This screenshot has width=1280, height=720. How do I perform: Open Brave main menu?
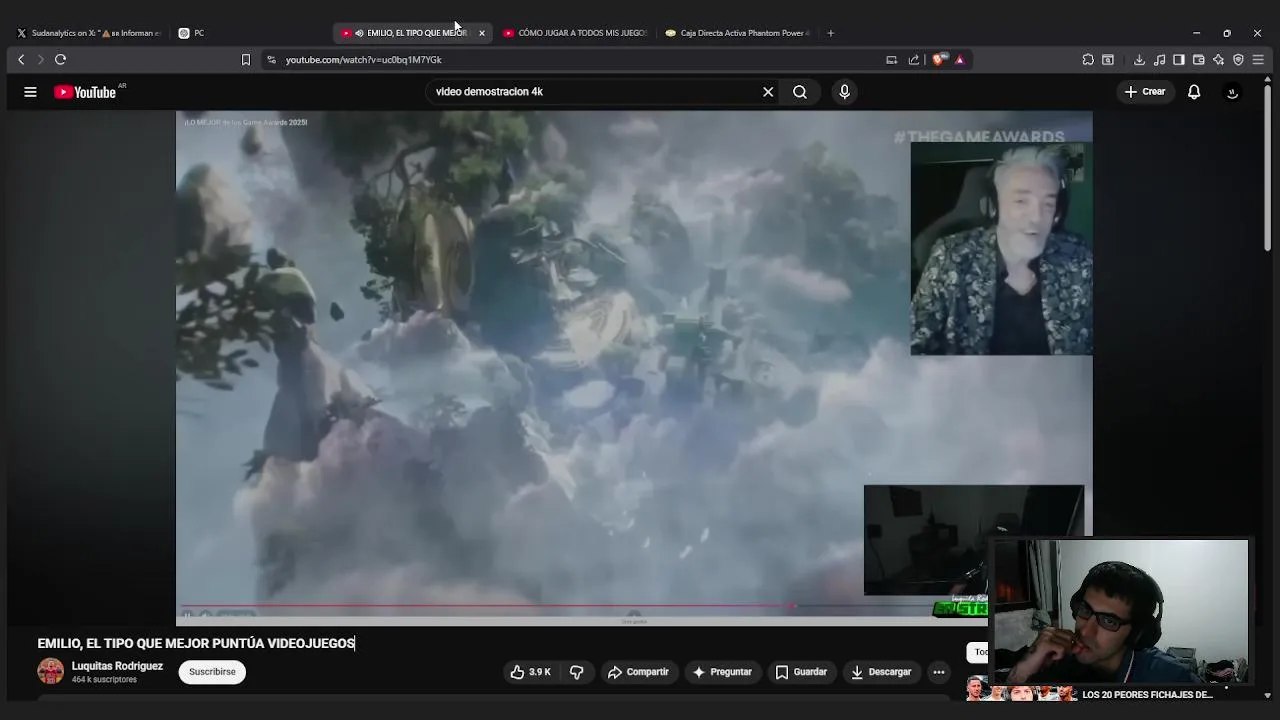[1258, 60]
